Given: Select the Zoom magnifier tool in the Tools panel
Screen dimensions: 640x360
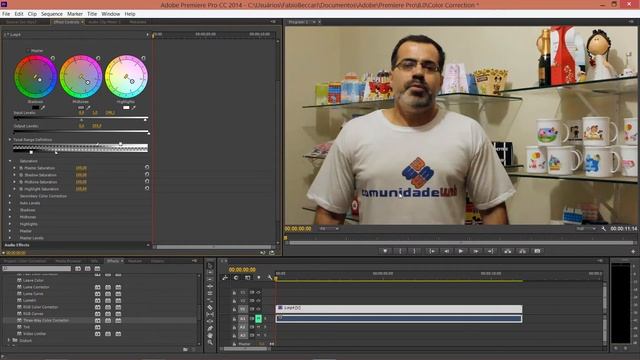Looking at the screenshot, I should [210, 342].
